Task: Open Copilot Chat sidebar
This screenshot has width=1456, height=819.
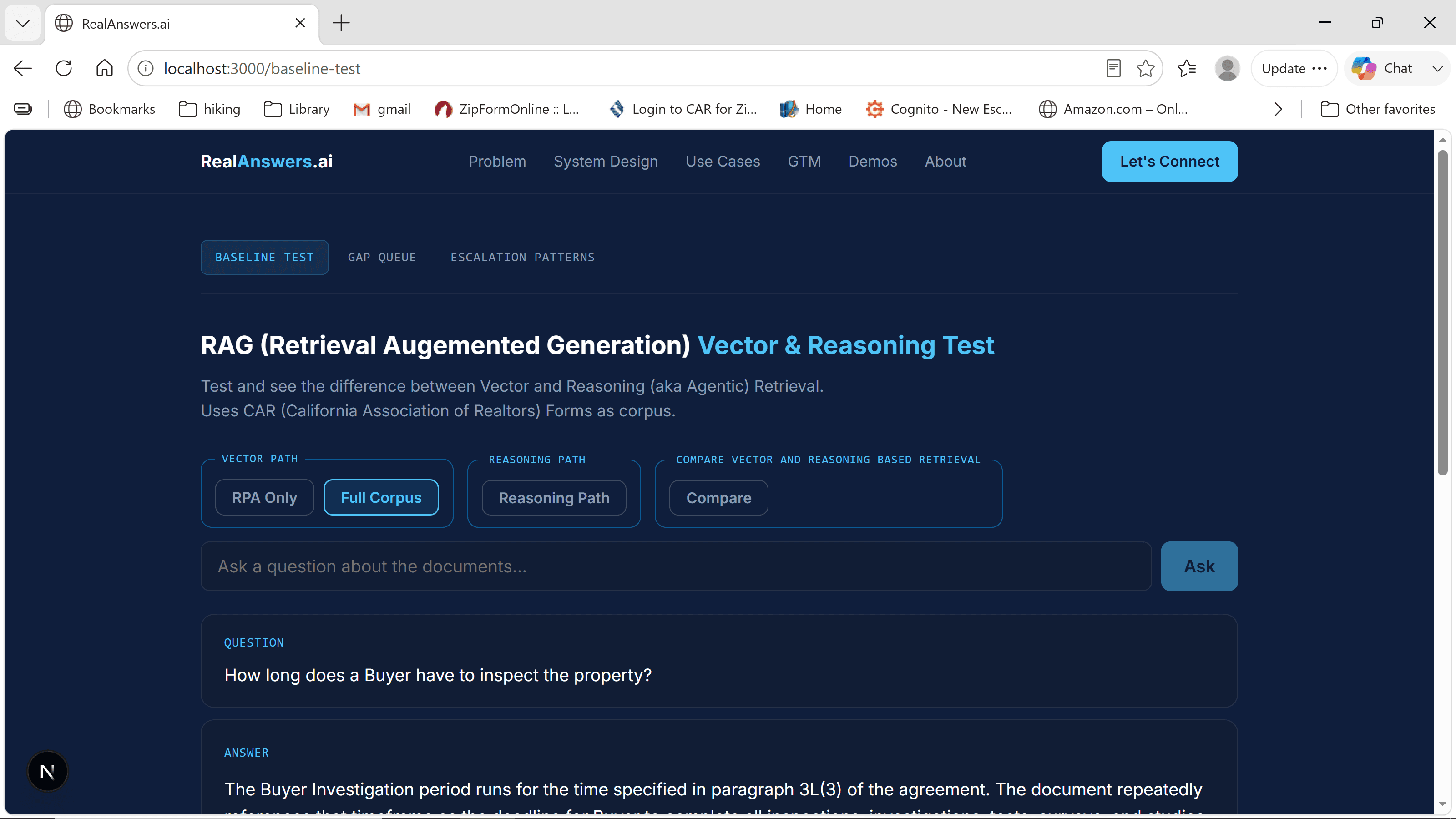Action: point(1383,68)
